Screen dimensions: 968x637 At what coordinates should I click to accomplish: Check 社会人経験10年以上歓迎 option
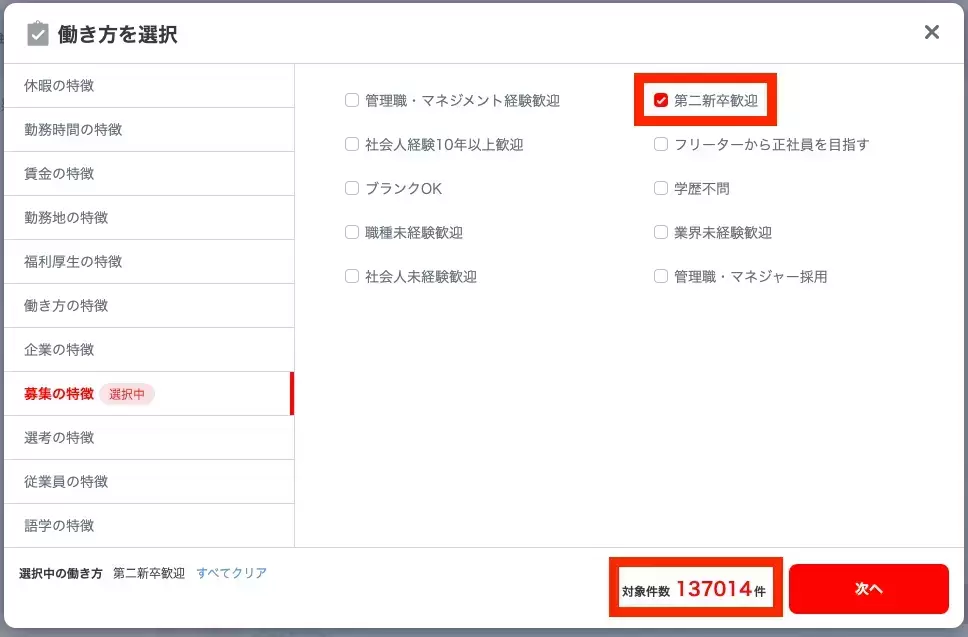coord(352,144)
